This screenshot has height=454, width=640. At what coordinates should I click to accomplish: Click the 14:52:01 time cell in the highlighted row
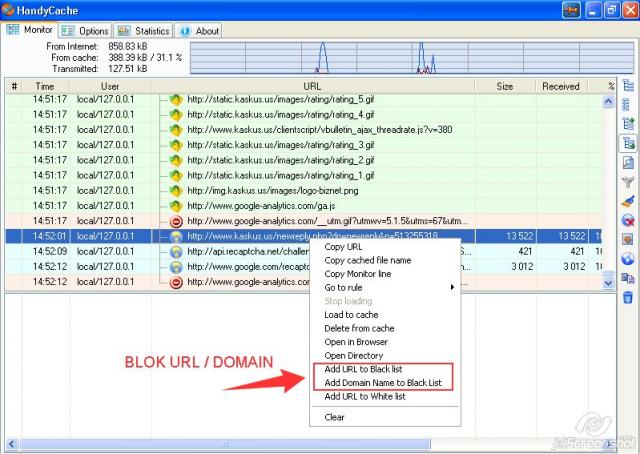(49, 236)
